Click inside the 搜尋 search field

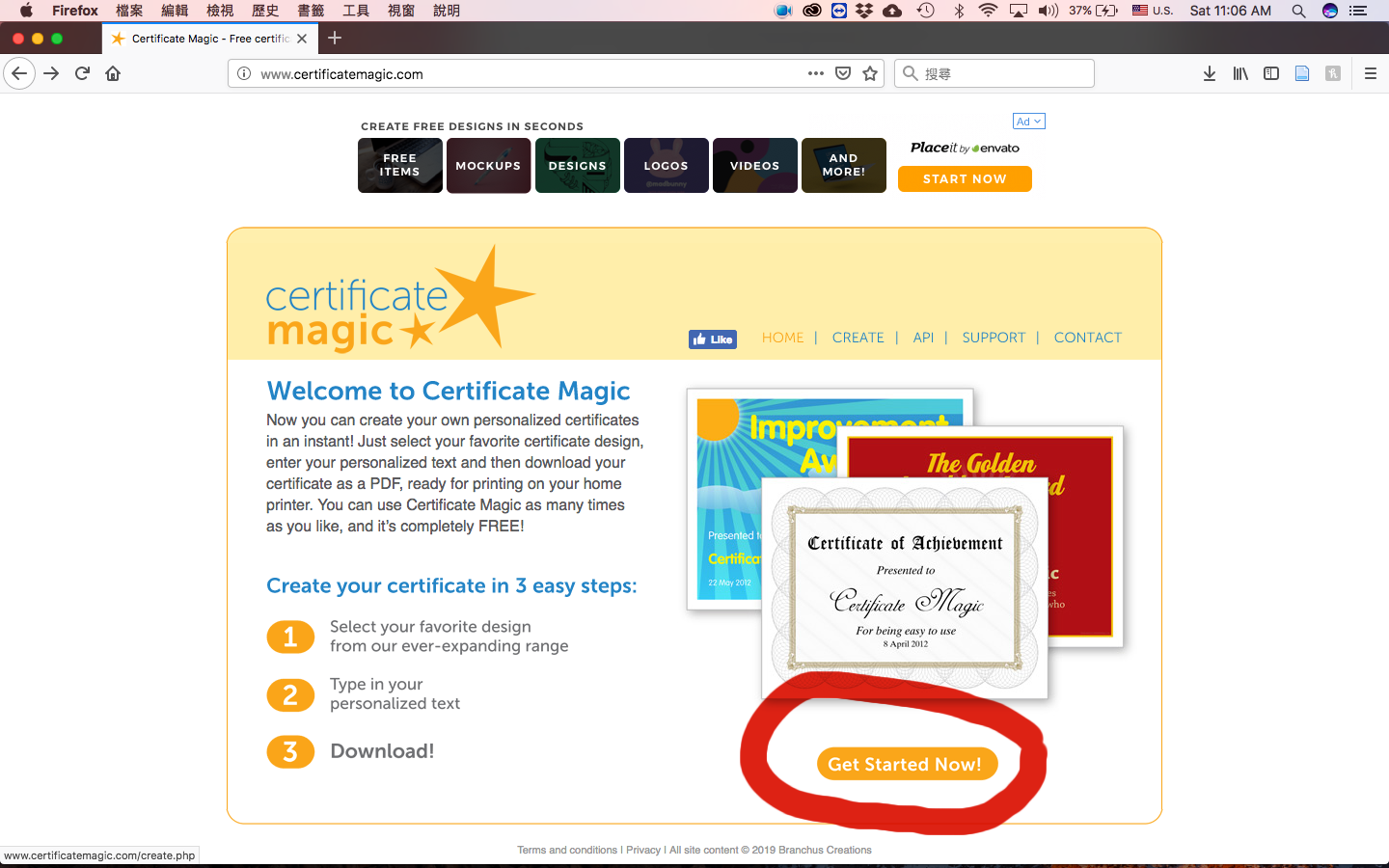tap(1003, 73)
